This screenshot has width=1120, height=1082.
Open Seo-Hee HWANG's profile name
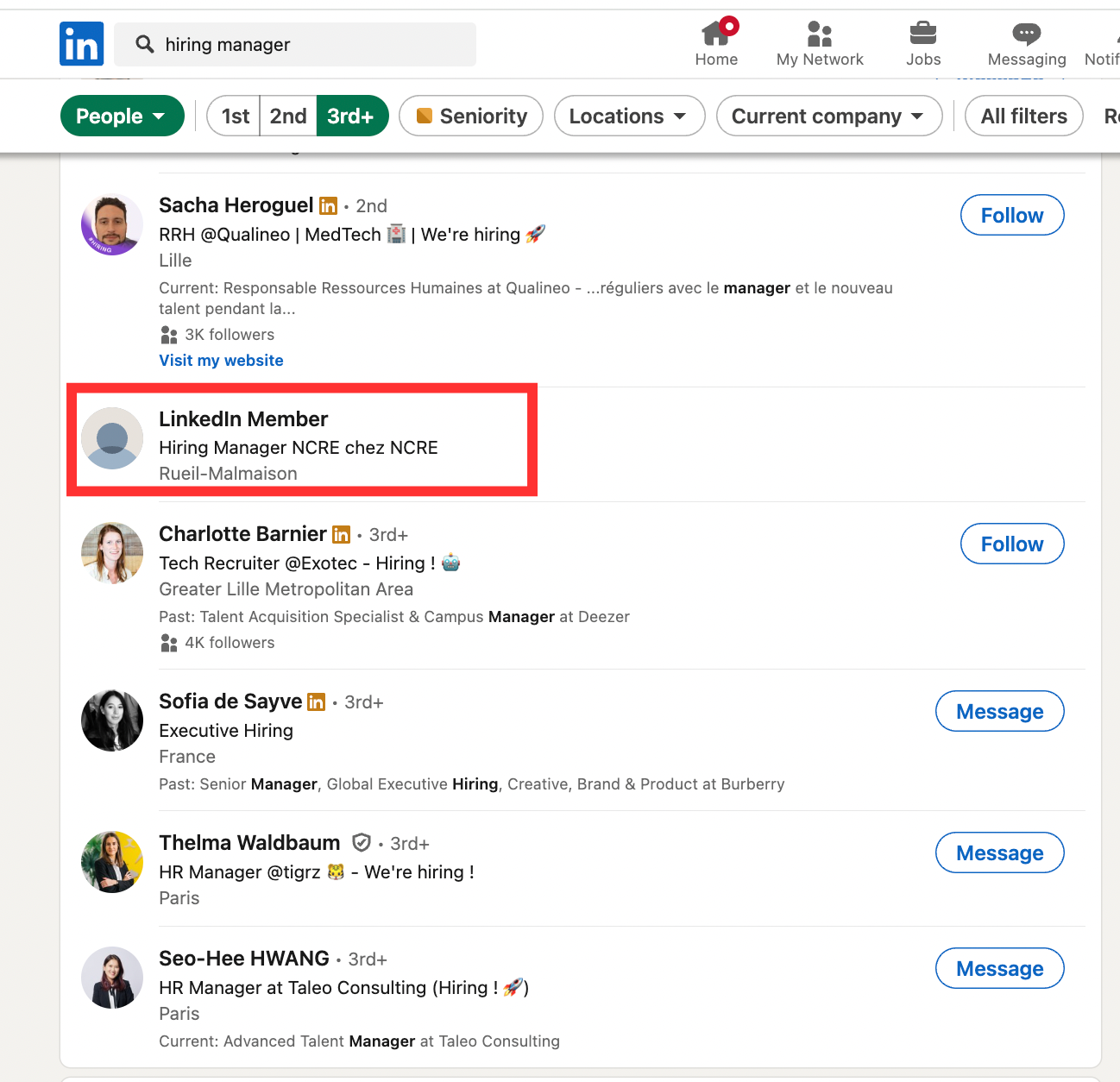pos(244,959)
